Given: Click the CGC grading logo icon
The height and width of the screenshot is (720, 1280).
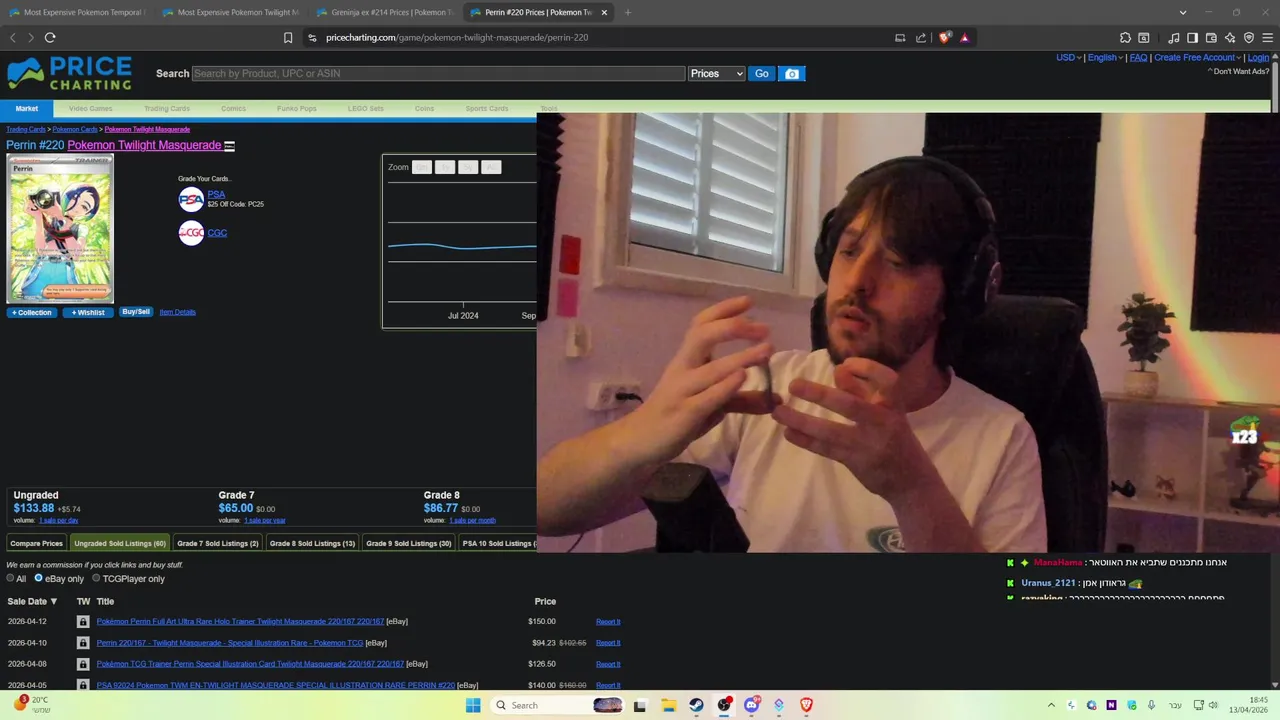Looking at the screenshot, I should (x=191, y=233).
